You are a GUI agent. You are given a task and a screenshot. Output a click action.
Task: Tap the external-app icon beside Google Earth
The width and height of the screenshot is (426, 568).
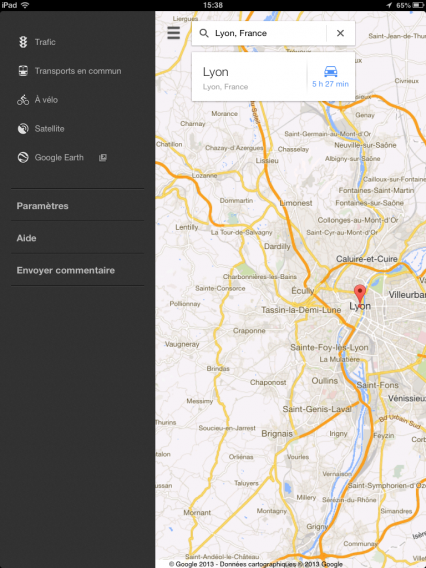pos(103,158)
